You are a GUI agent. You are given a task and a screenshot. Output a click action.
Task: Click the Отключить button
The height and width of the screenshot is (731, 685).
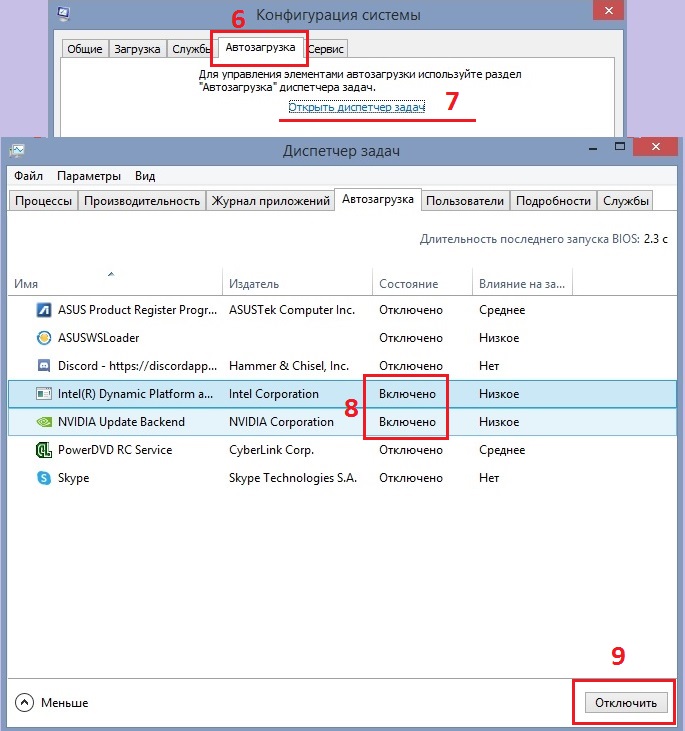[x=626, y=703]
